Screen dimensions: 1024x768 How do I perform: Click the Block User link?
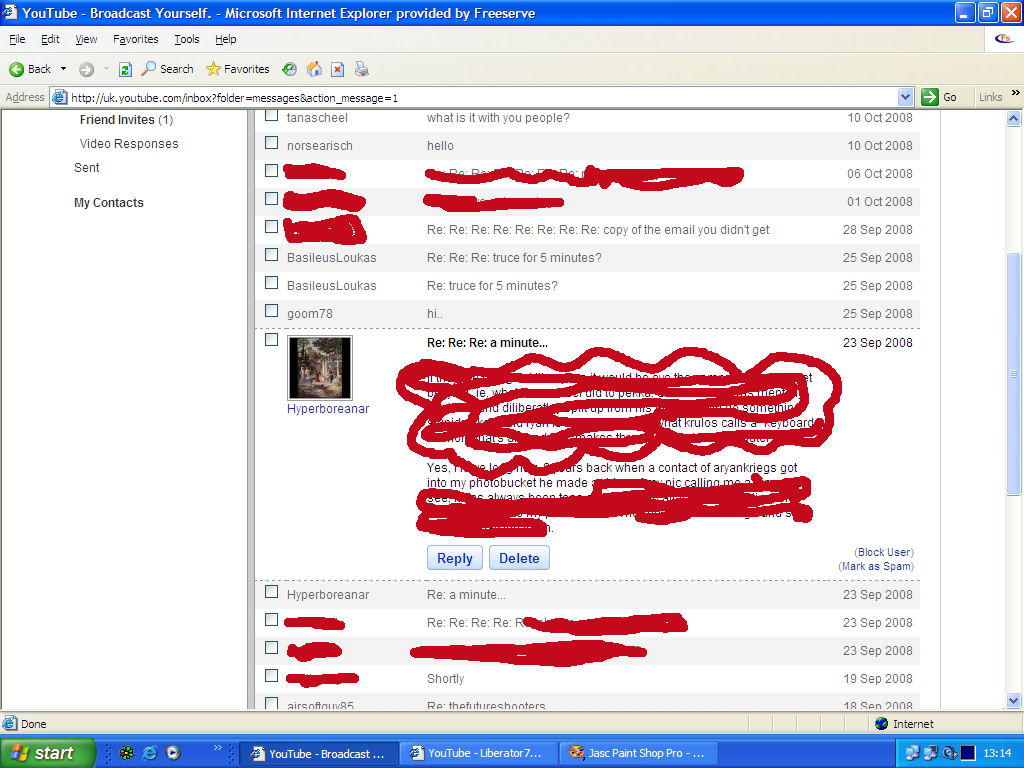(x=884, y=552)
